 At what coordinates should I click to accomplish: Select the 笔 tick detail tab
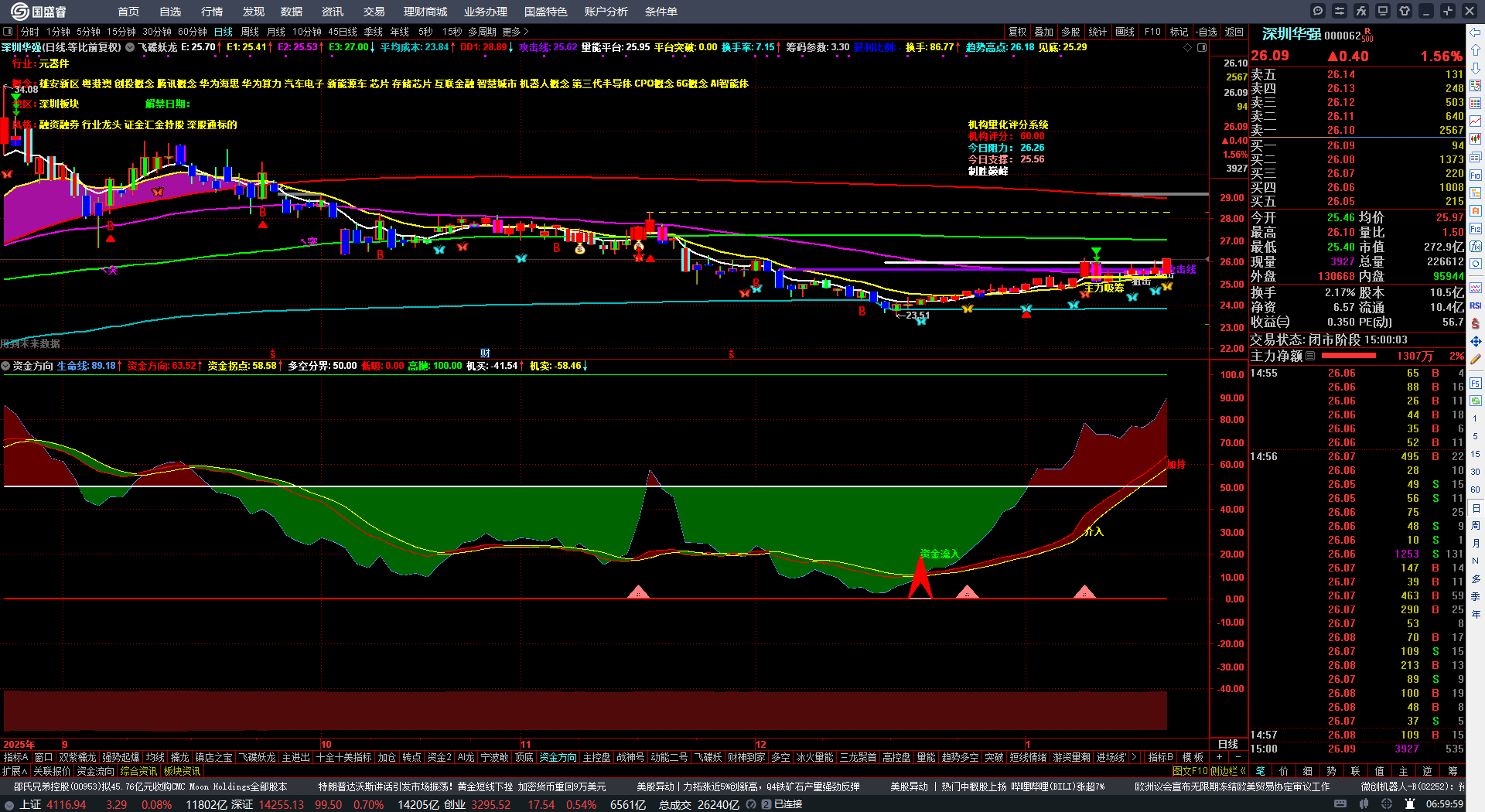[1260, 771]
